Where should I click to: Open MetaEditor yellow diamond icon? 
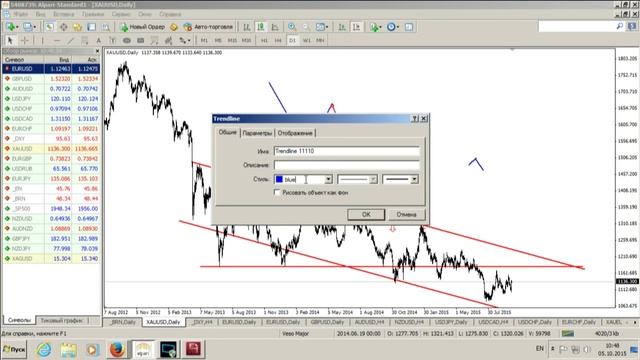(x=174, y=27)
